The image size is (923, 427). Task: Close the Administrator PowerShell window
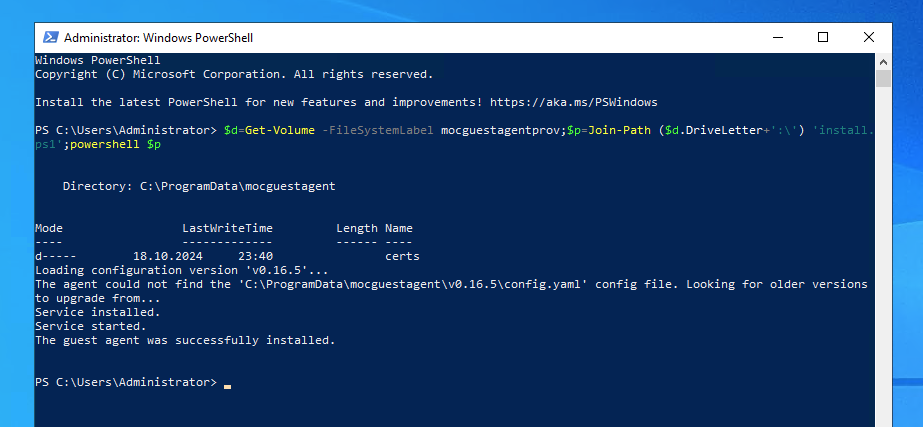(868, 38)
